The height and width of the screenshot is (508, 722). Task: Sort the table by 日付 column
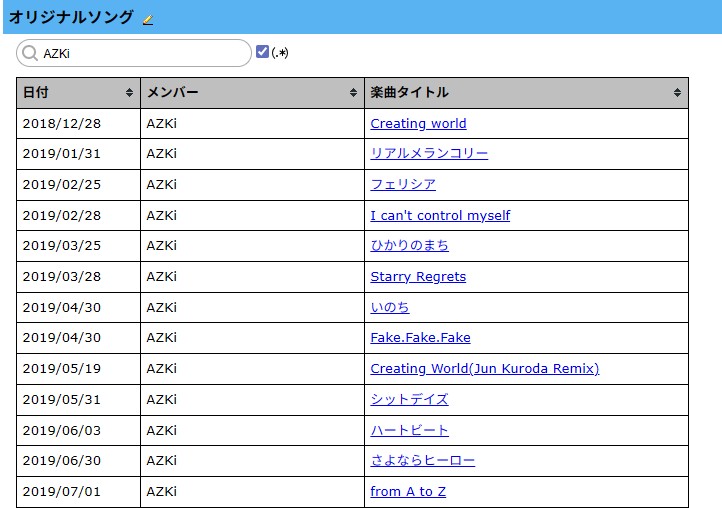pos(78,92)
